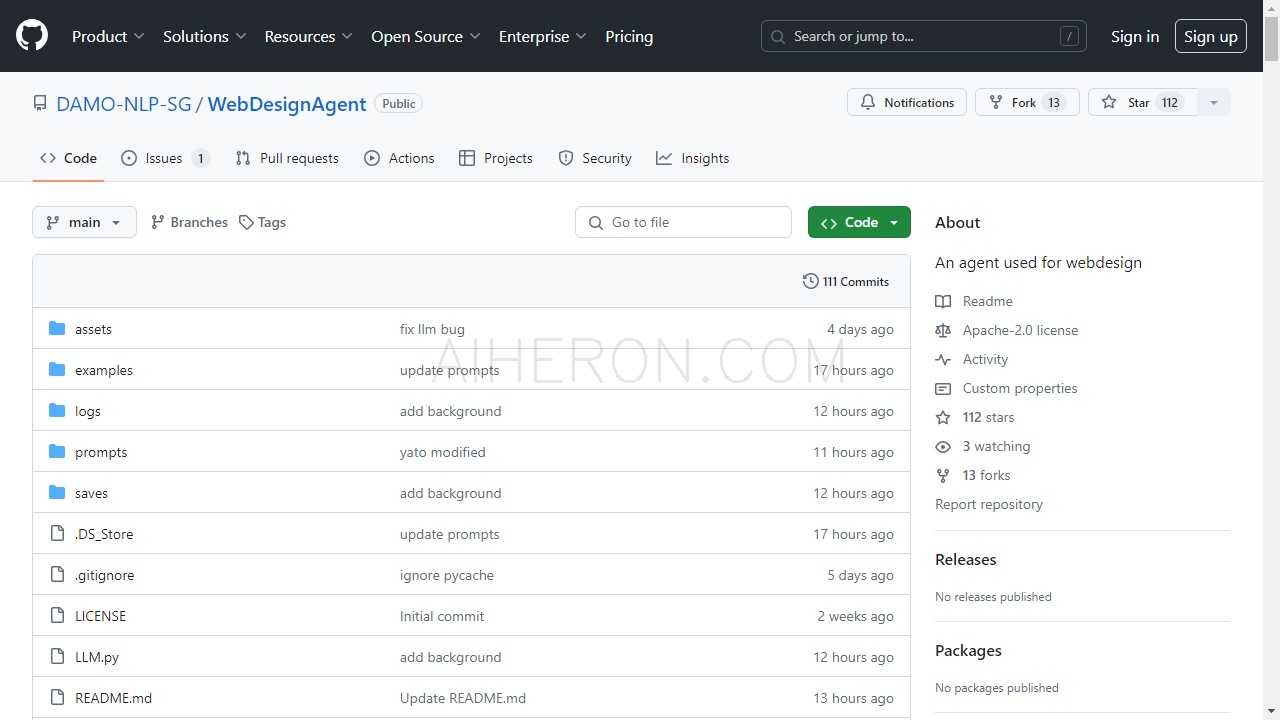Viewport: 1280px width, 720px height.
Task: Click the Custom properties icon
Action: (x=943, y=388)
